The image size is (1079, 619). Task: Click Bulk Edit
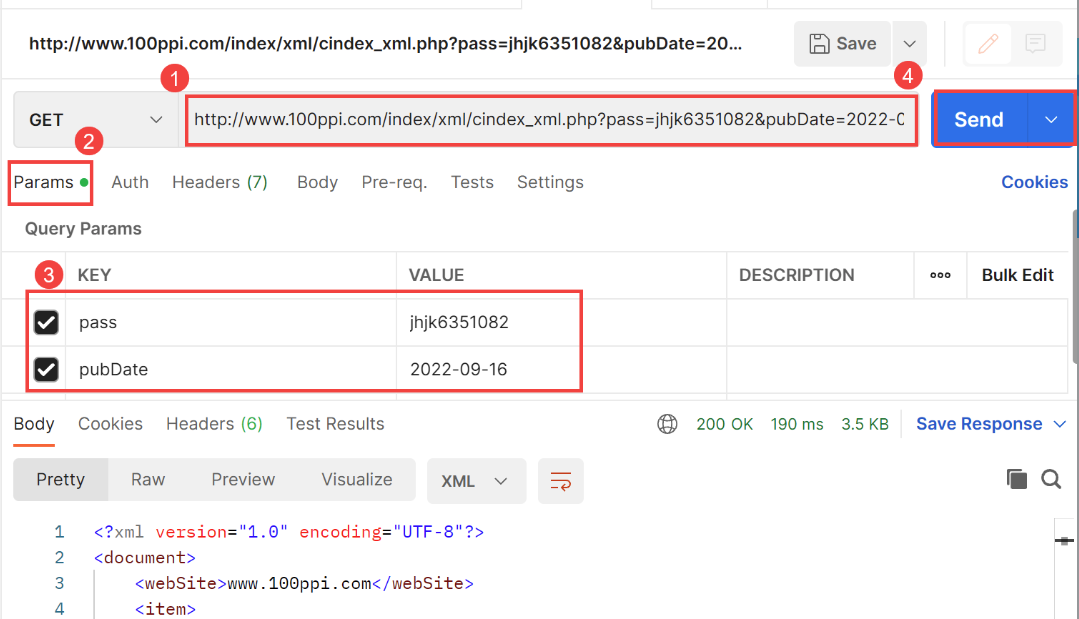[1017, 275]
